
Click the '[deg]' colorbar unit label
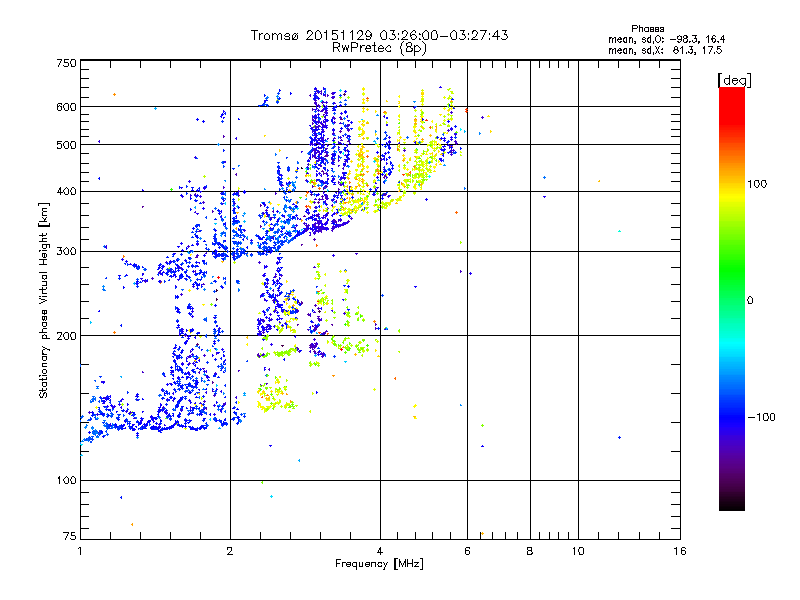click(x=734, y=80)
